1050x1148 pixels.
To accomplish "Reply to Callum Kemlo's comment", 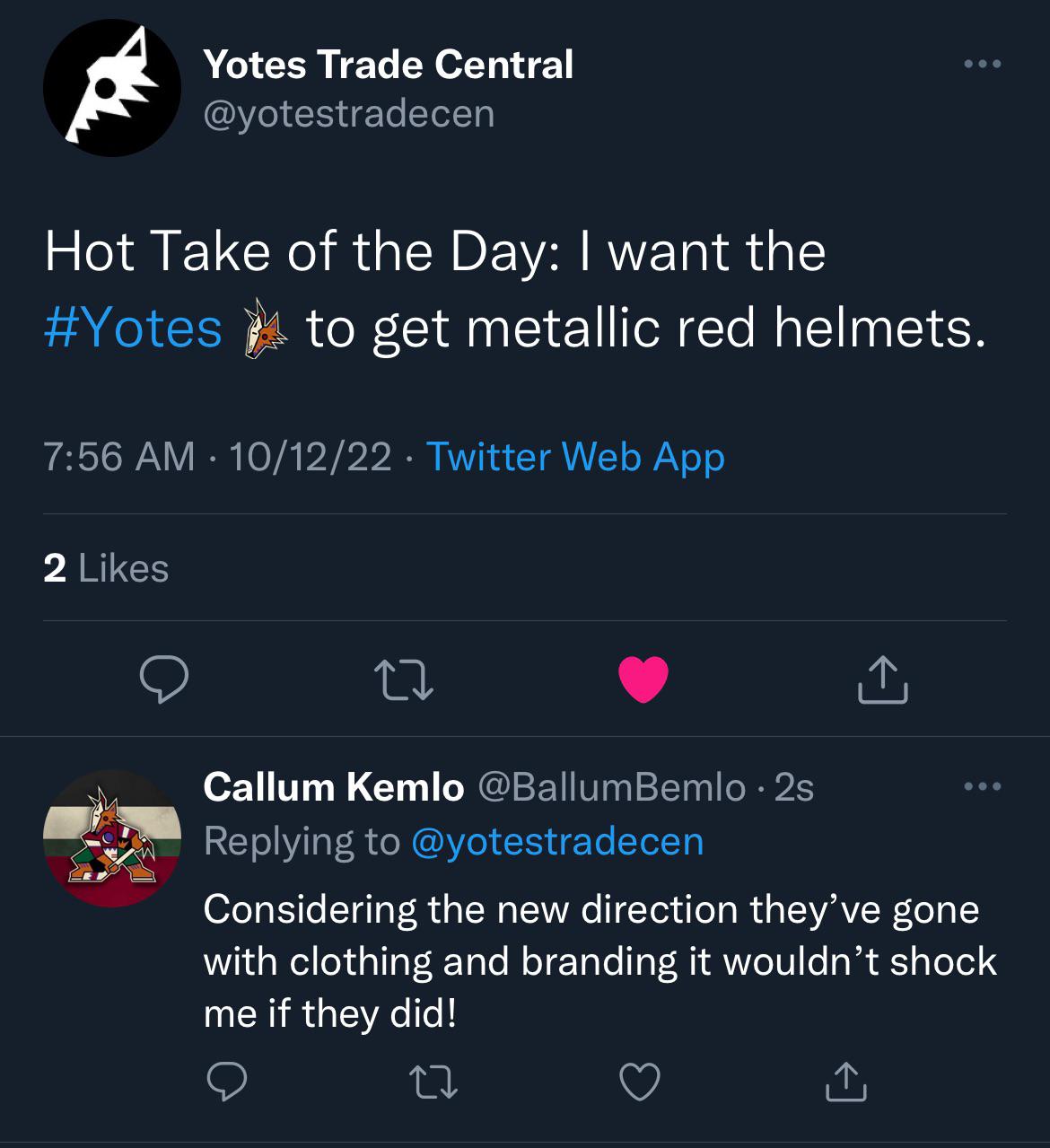I will tap(227, 1082).
